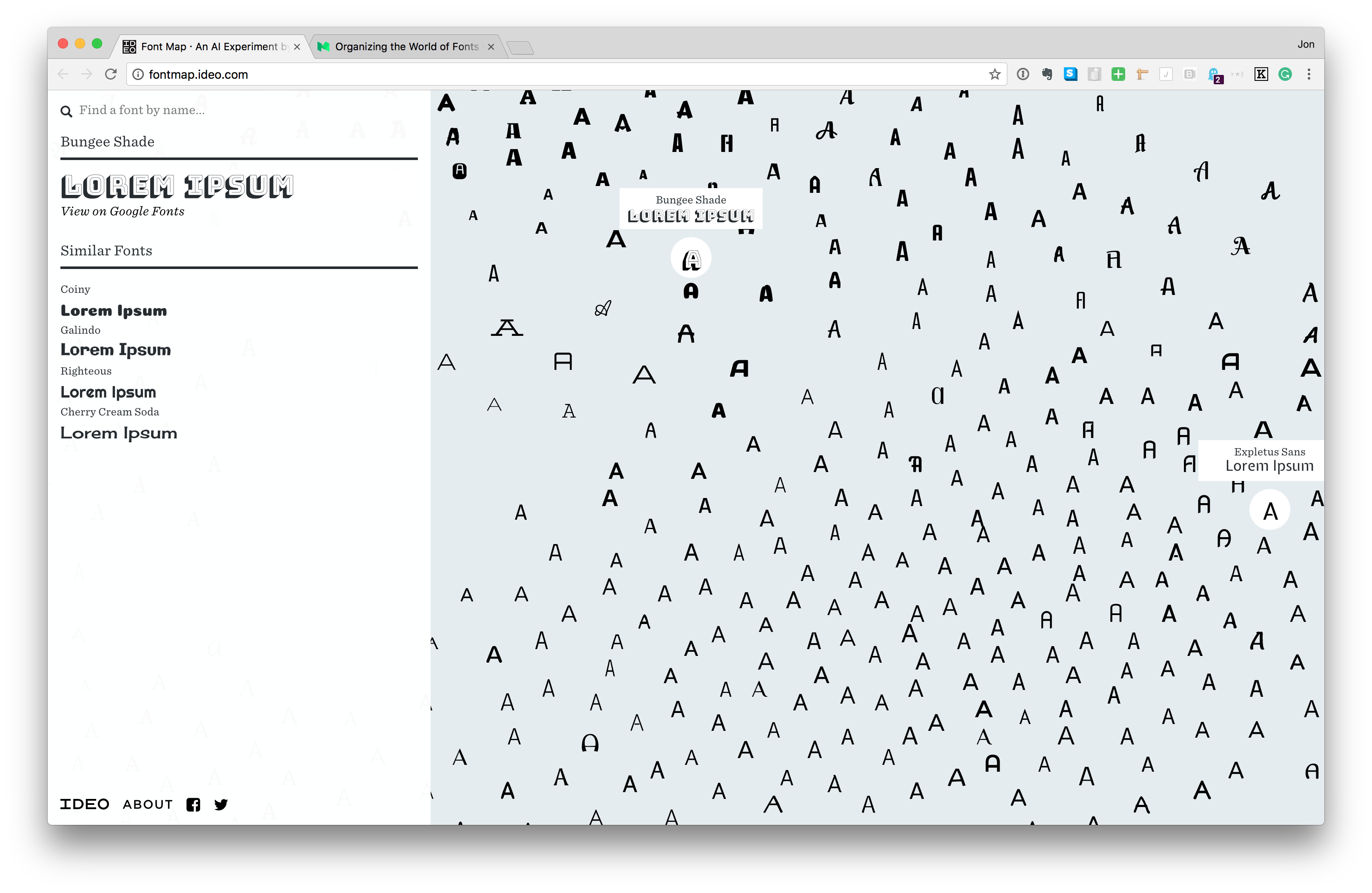Close the Font Map tab
The width and height of the screenshot is (1372, 893).
point(297,47)
